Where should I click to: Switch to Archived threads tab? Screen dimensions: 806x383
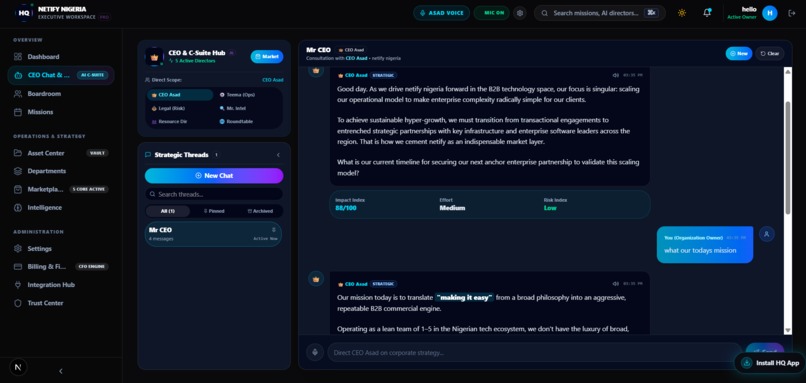pos(260,211)
